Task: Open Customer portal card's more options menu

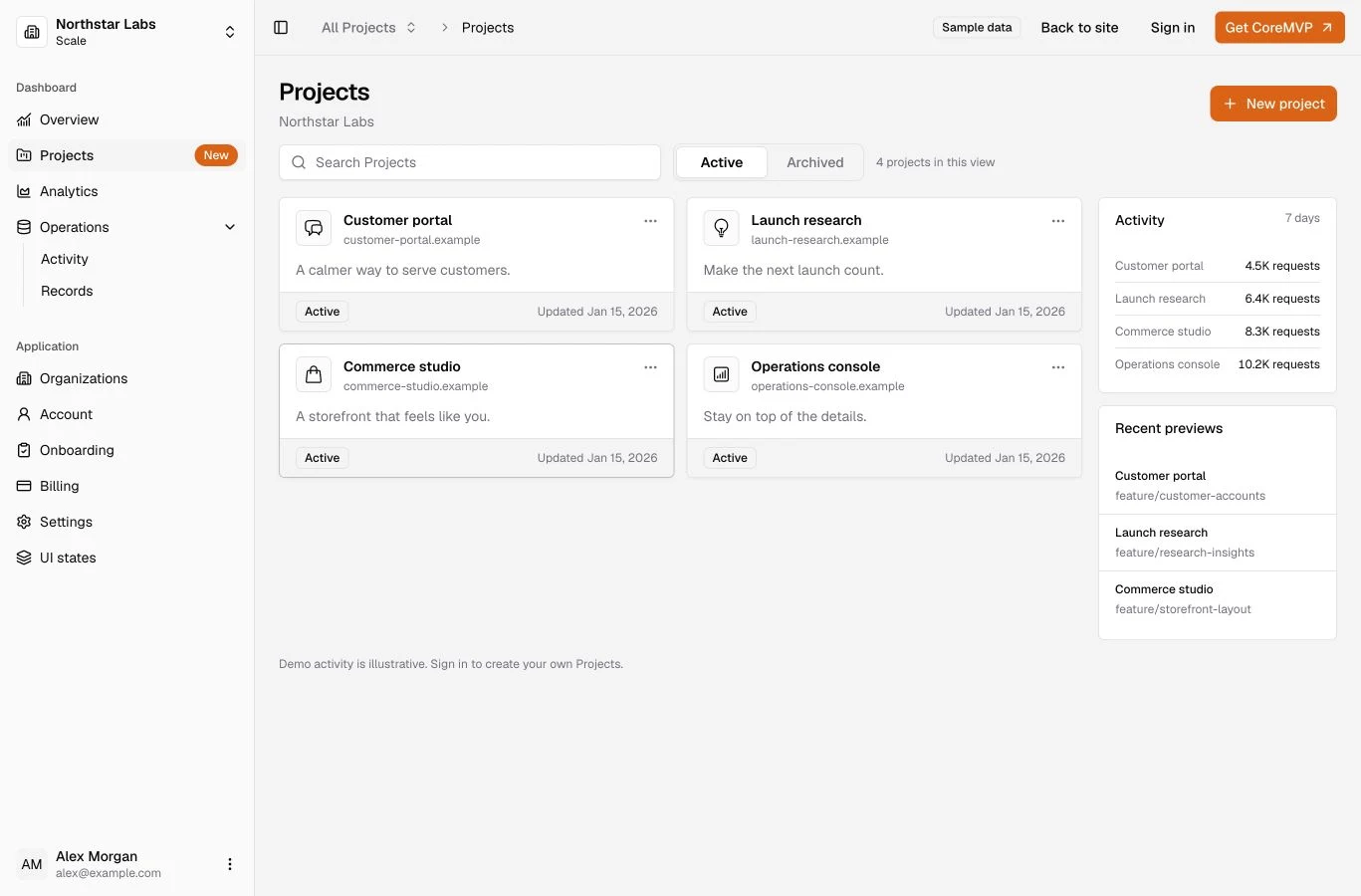Action: (x=650, y=221)
